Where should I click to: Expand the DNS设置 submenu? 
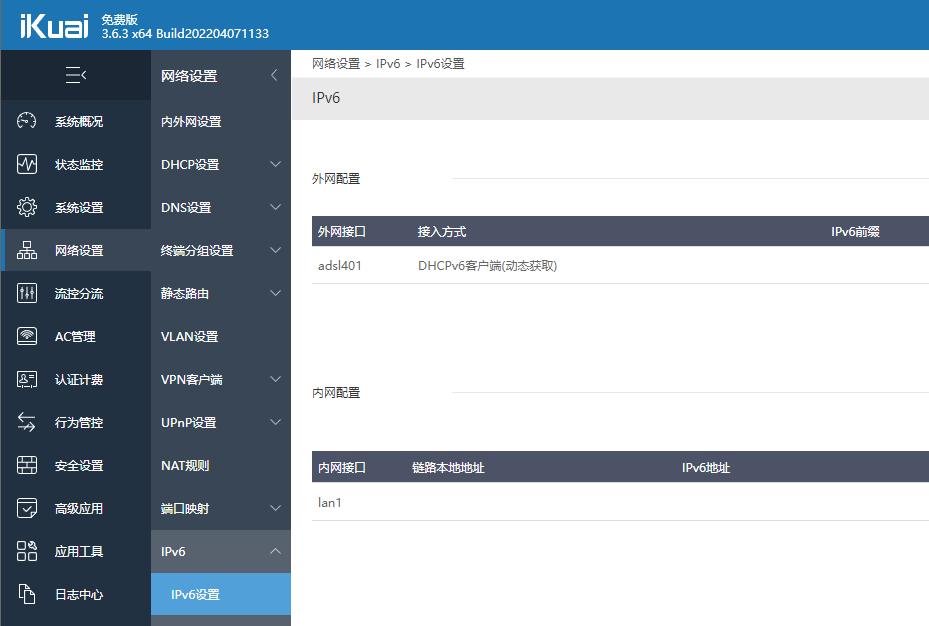(275, 207)
